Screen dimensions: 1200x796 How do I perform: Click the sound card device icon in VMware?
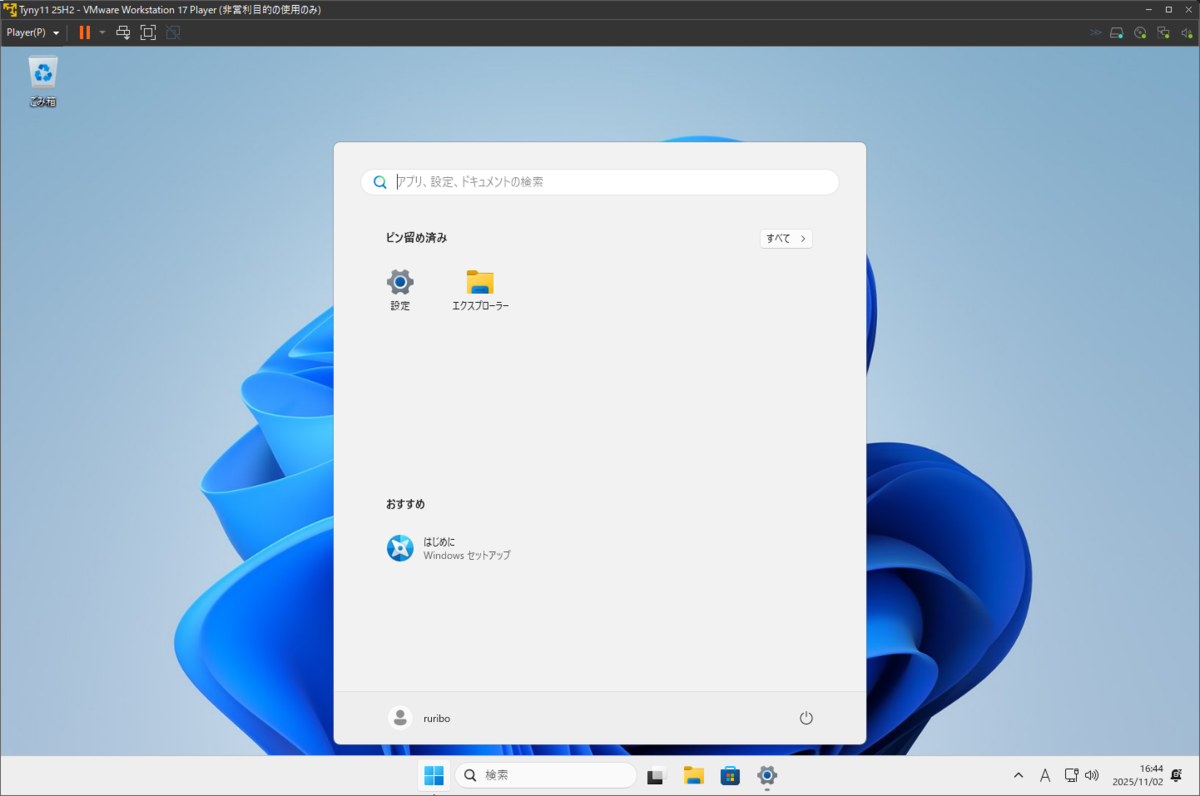click(x=1186, y=32)
